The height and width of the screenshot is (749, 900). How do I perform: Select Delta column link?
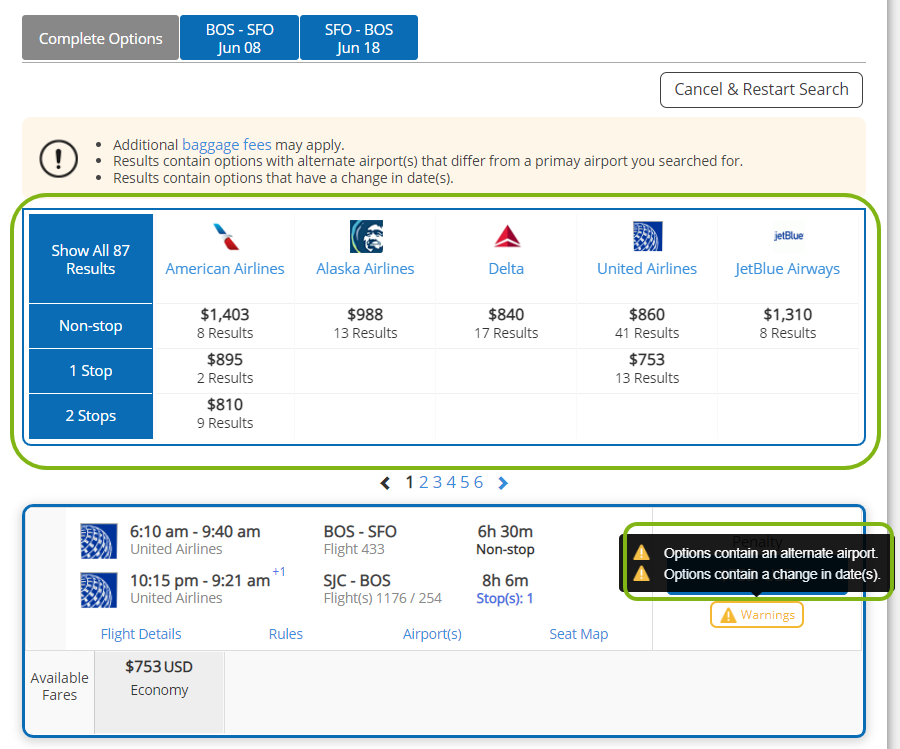(506, 269)
